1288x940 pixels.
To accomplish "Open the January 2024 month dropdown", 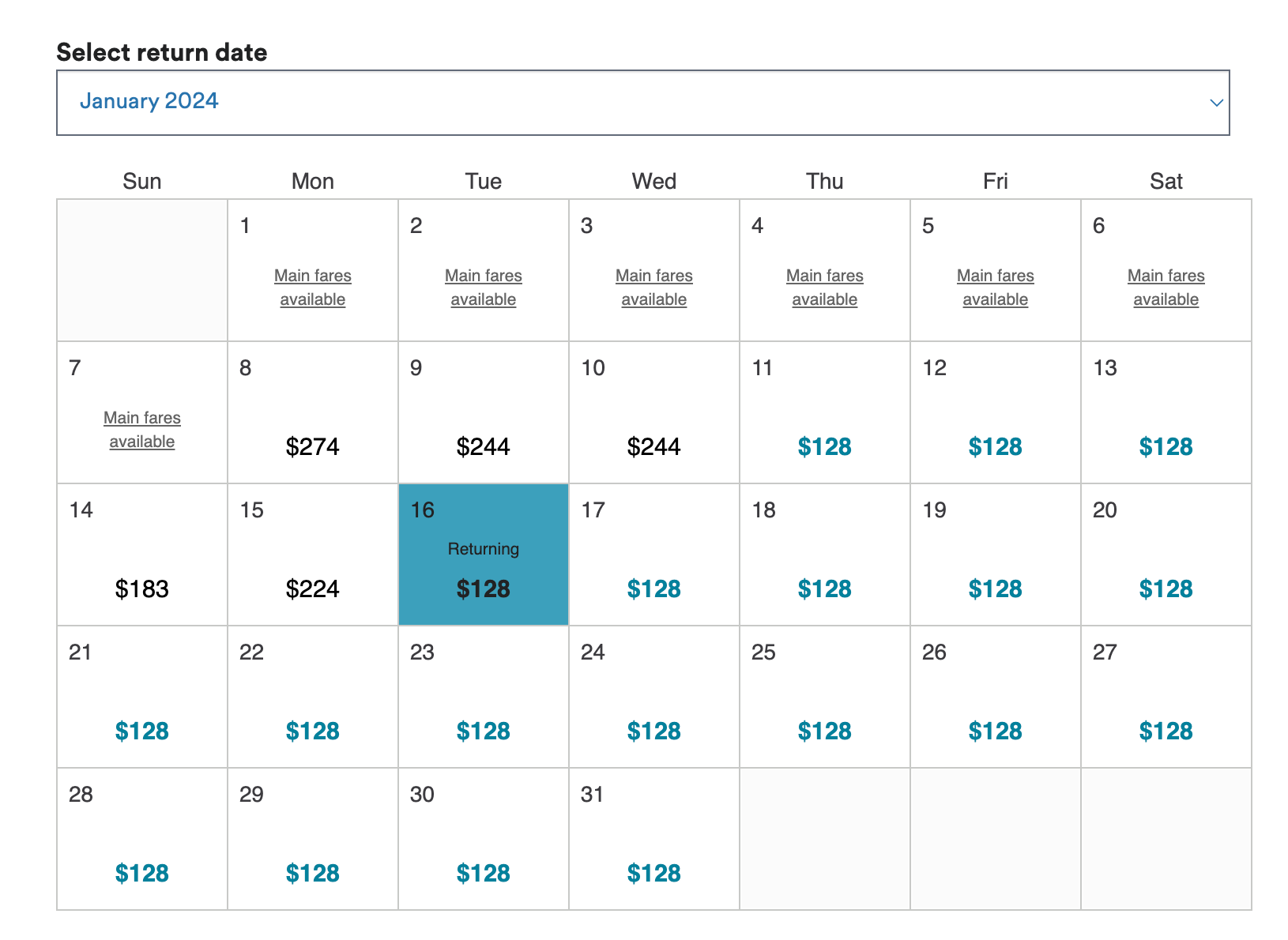I will (642, 103).
